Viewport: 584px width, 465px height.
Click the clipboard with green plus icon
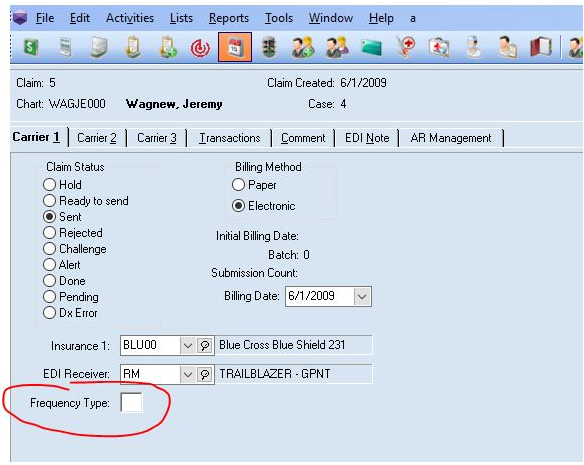[168, 47]
